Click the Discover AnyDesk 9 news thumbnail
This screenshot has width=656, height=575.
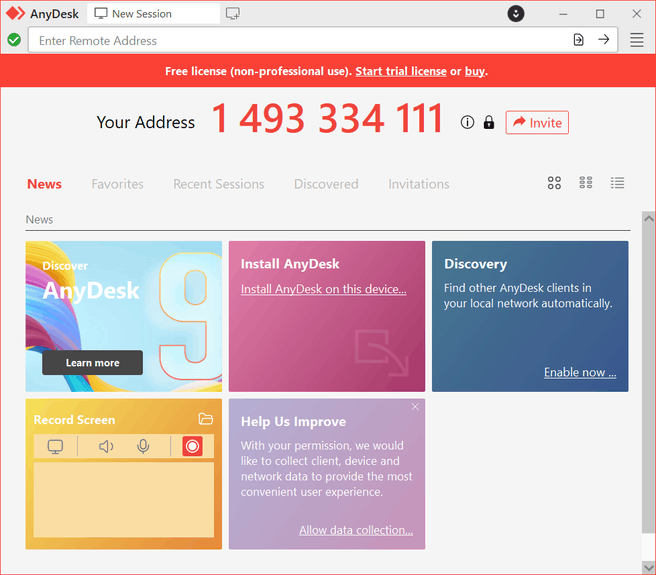(x=124, y=316)
